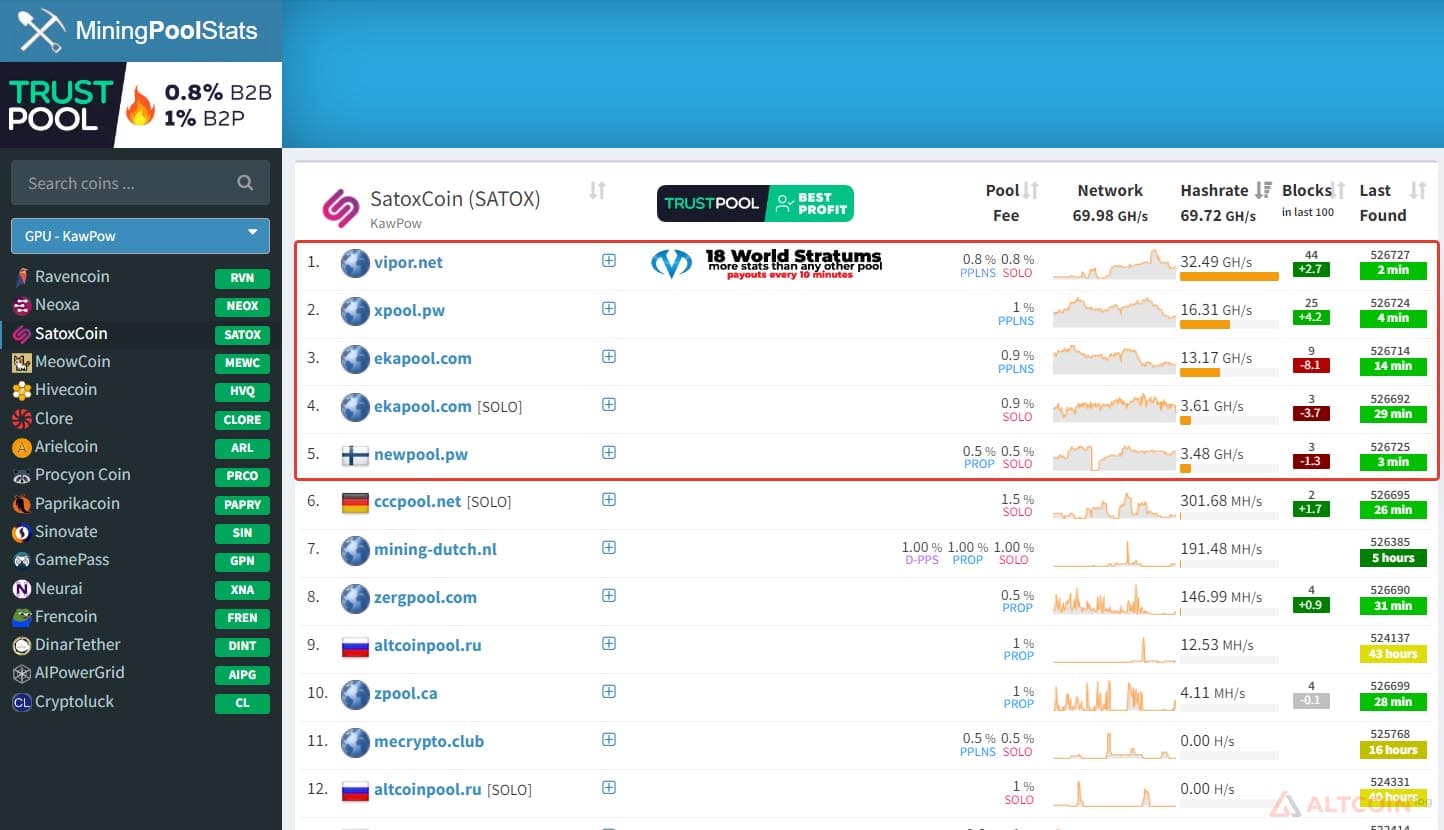The width and height of the screenshot is (1444, 830).
Task: Click the search magnifier icon
Action: [x=245, y=183]
